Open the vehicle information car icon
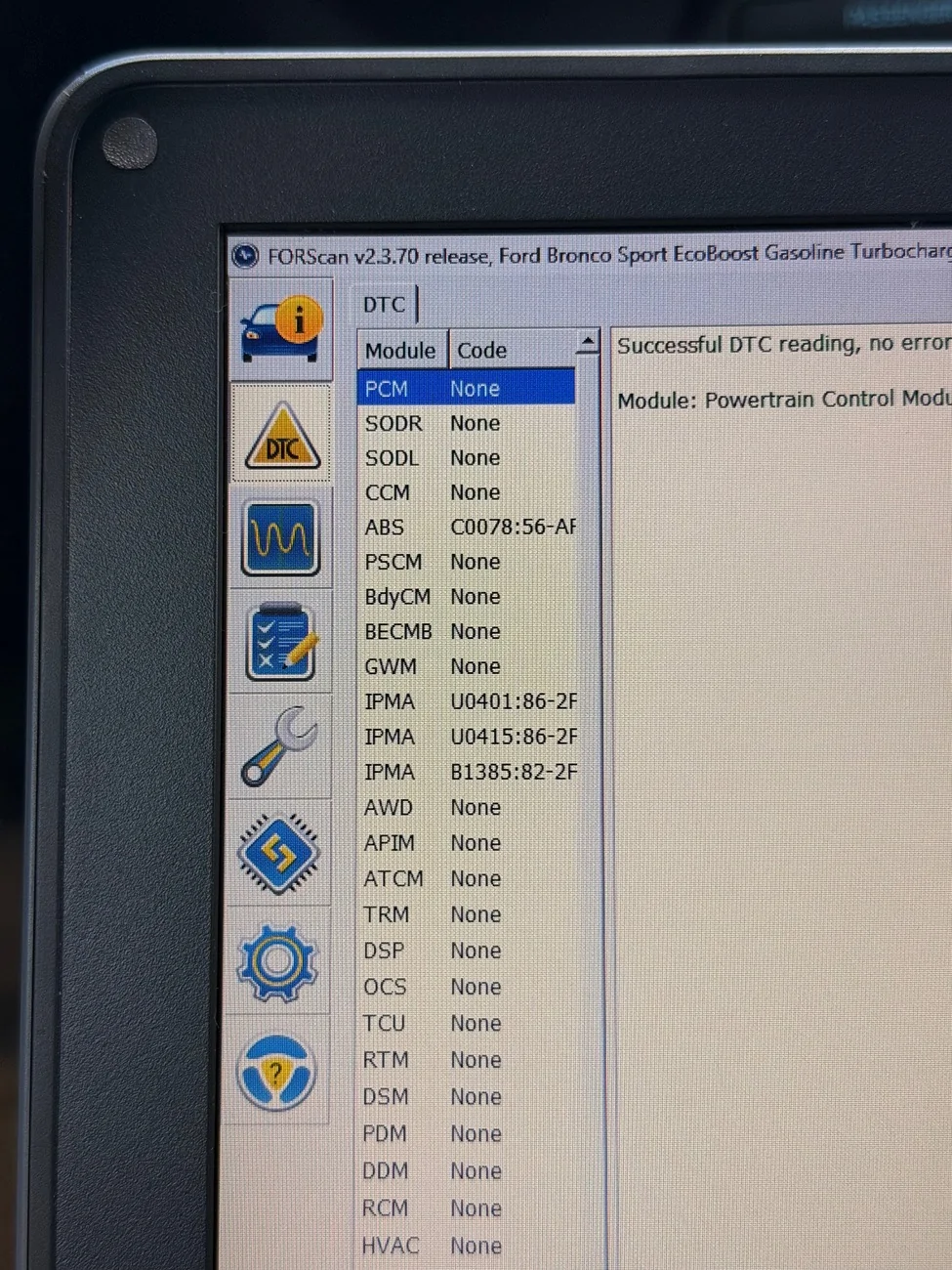Viewport: 952px width, 1270px height. point(281,328)
